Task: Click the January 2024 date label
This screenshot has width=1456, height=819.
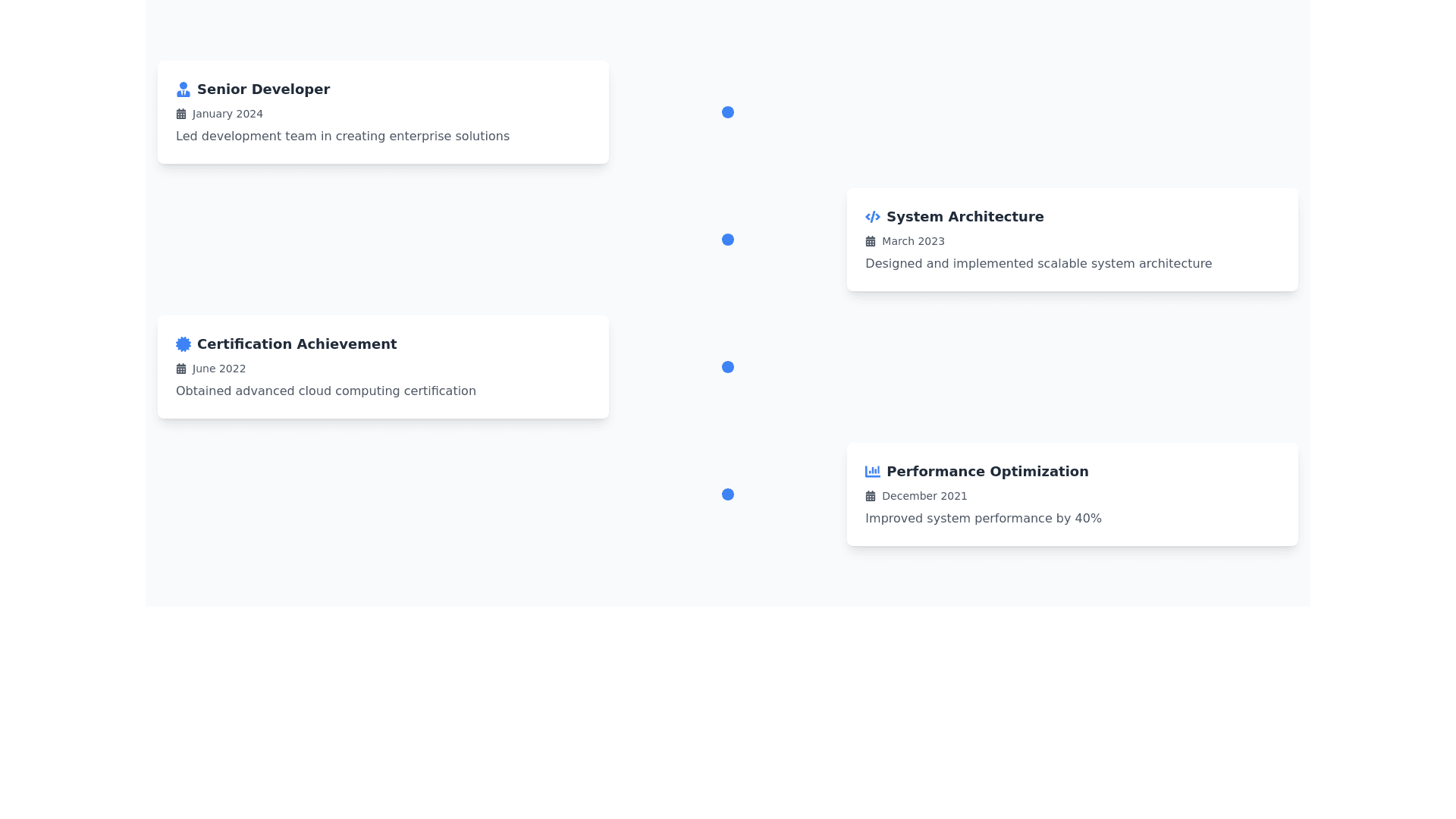Action: click(x=227, y=114)
